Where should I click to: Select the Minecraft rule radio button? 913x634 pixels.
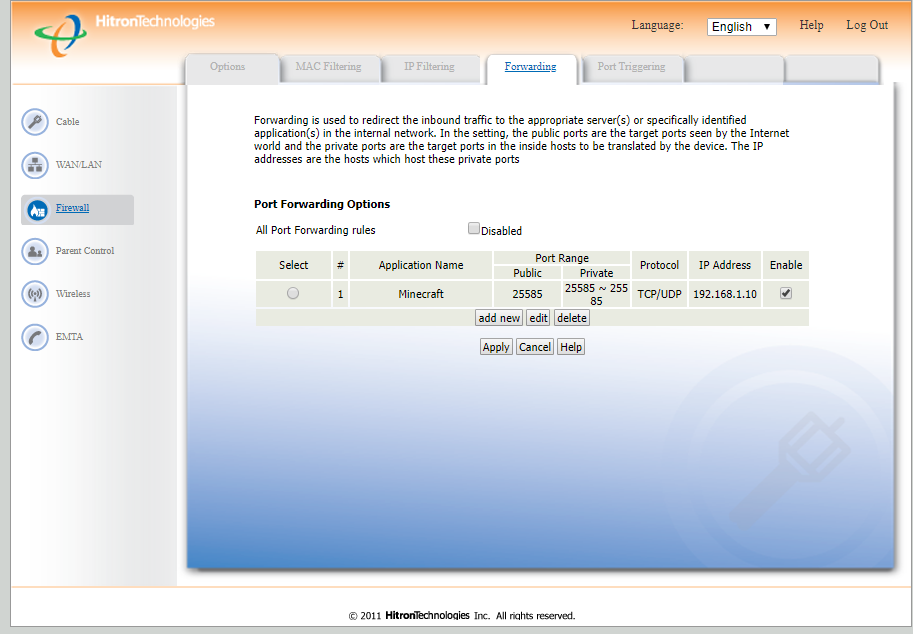[x=293, y=293]
